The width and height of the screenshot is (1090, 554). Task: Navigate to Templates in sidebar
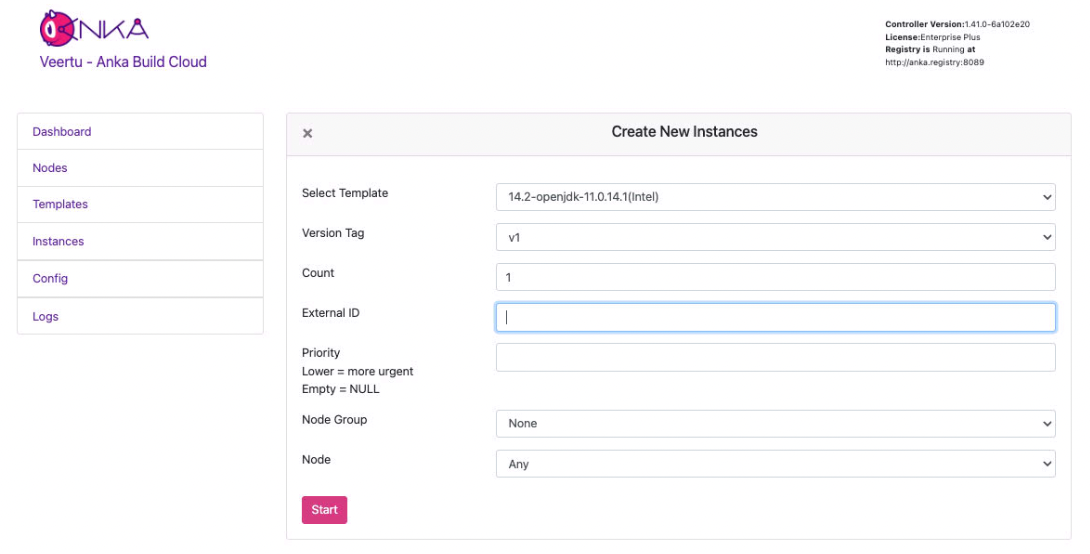pyautogui.click(x=60, y=204)
